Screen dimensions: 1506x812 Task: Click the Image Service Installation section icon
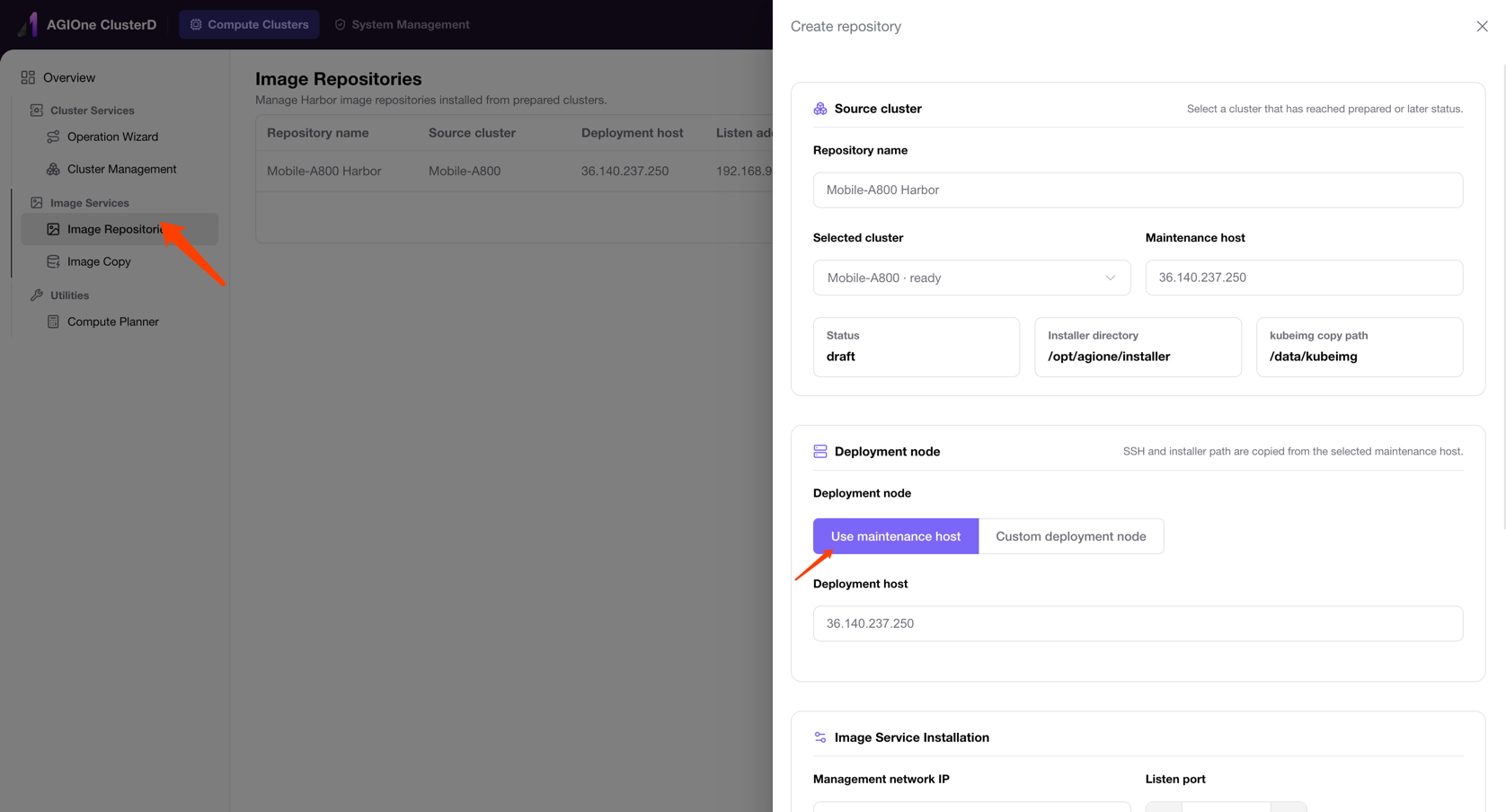820,737
